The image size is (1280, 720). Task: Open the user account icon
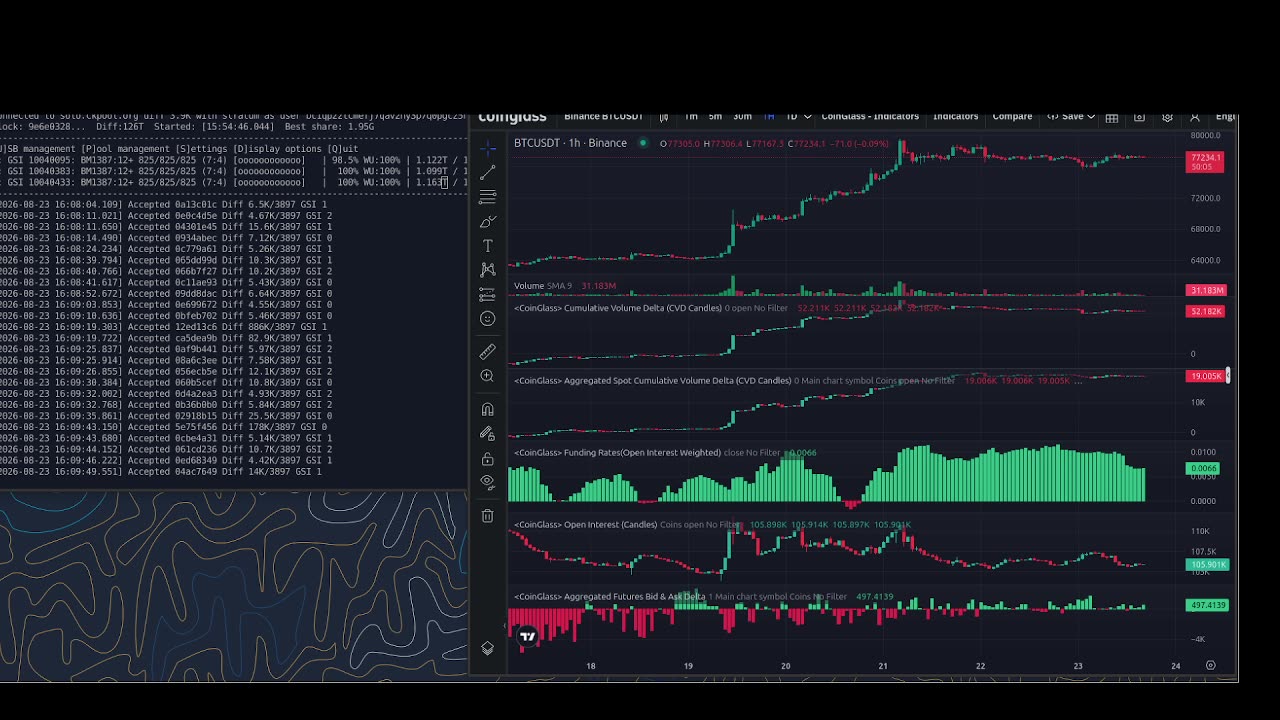tap(1194, 117)
